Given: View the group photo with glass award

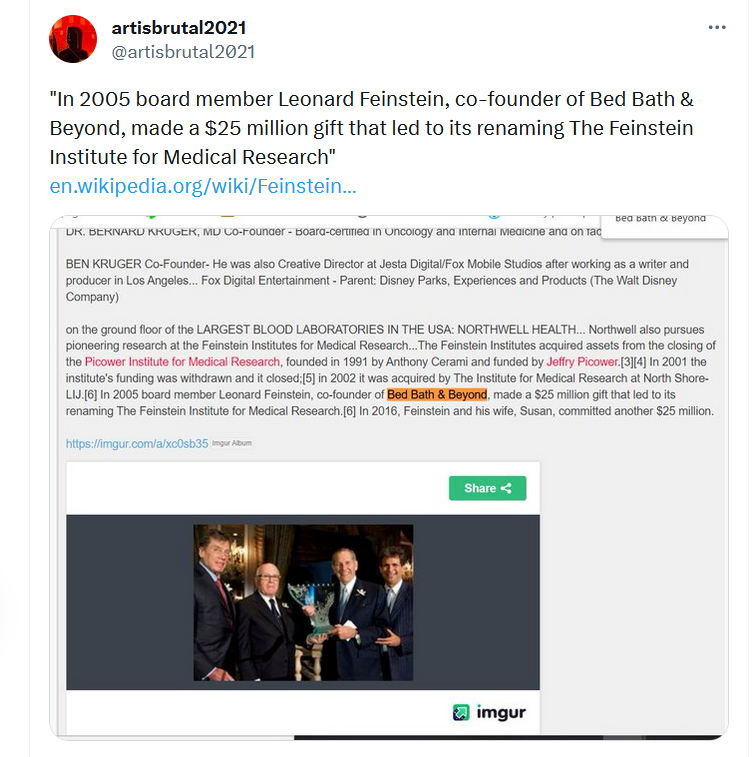Looking at the screenshot, I should [x=303, y=603].
